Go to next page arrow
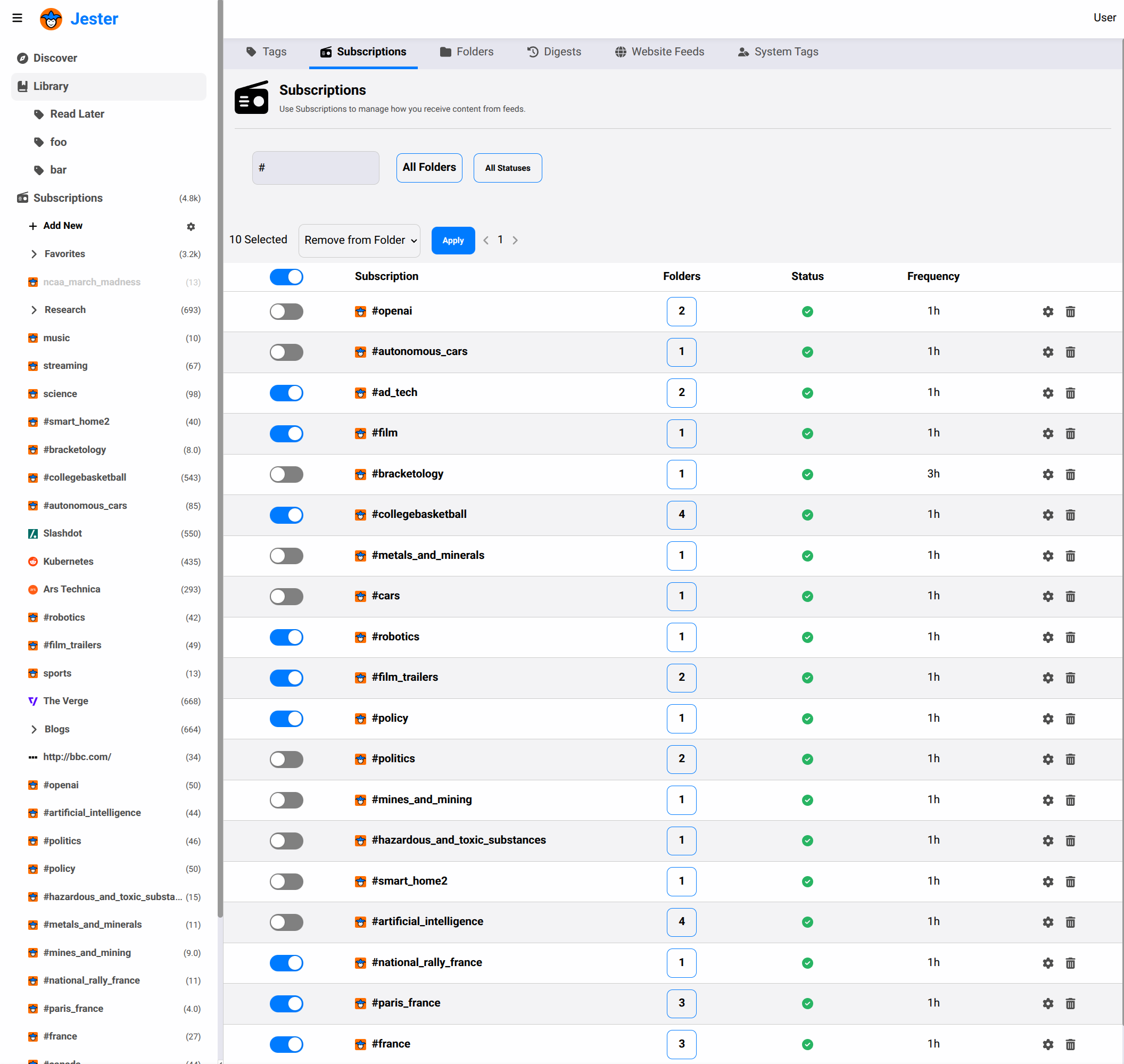Viewport: 1124px width, 1064px height. click(x=515, y=240)
